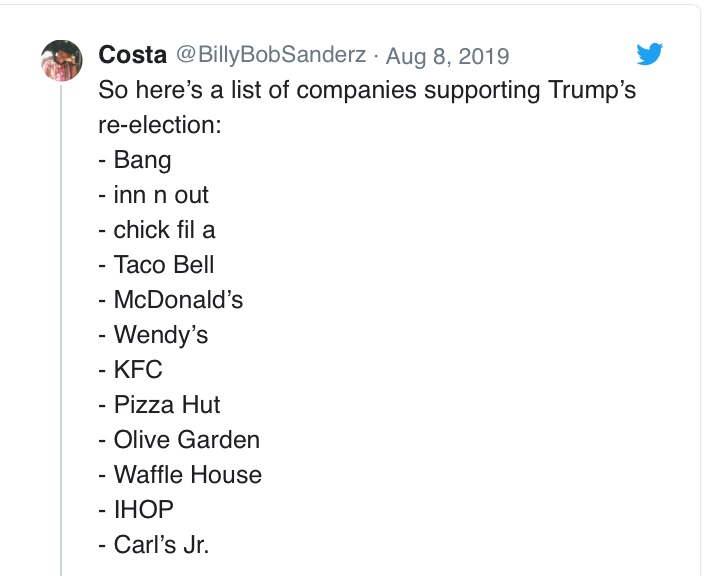Image resolution: width=722 pixels, height=576 pixels.
Task: Click the Pizza Hut list entry
Action: pos(159,405)
